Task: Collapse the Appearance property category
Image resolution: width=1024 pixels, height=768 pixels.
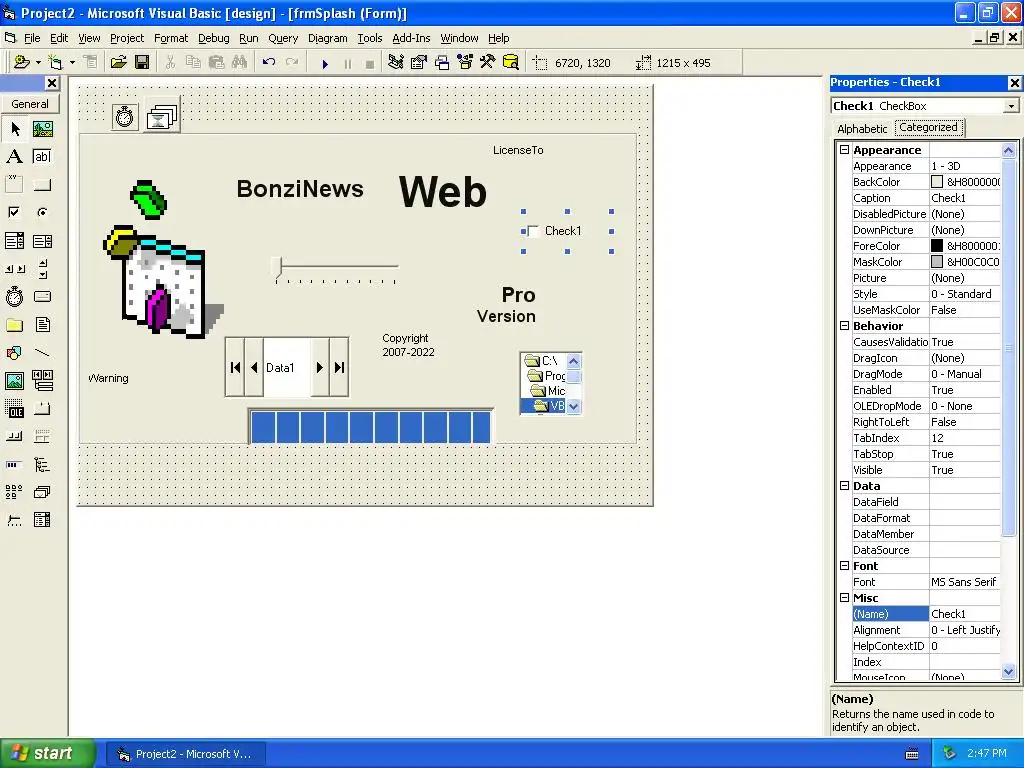Action: click(844, 150)
